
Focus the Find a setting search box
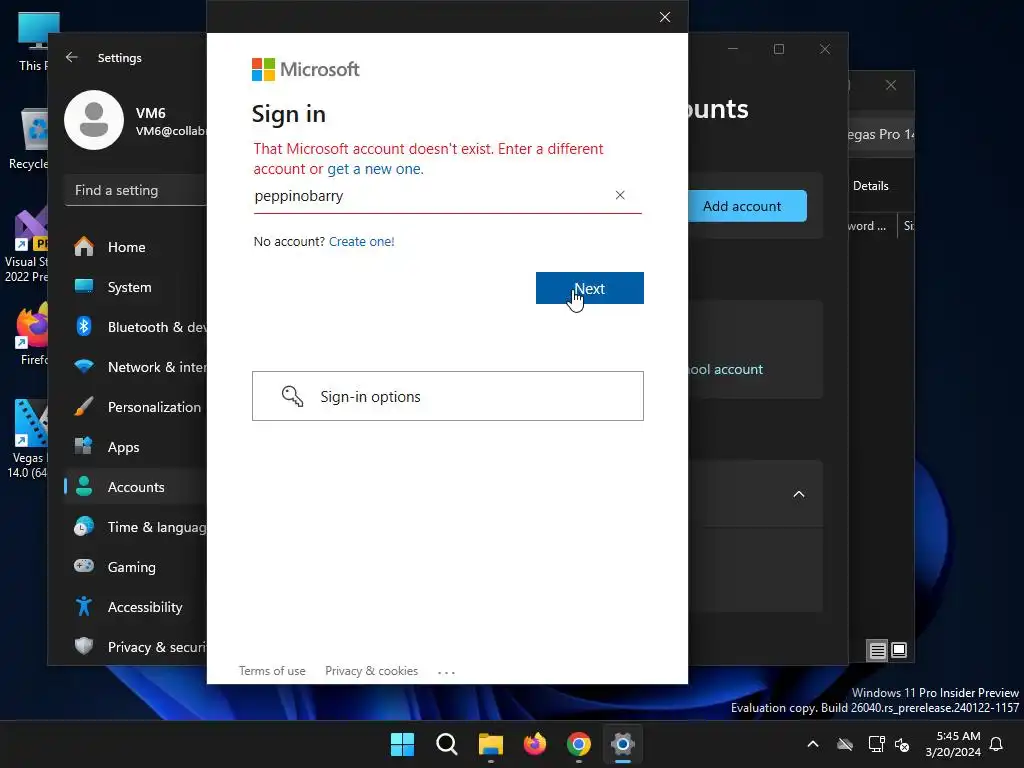tap(135, 190)
